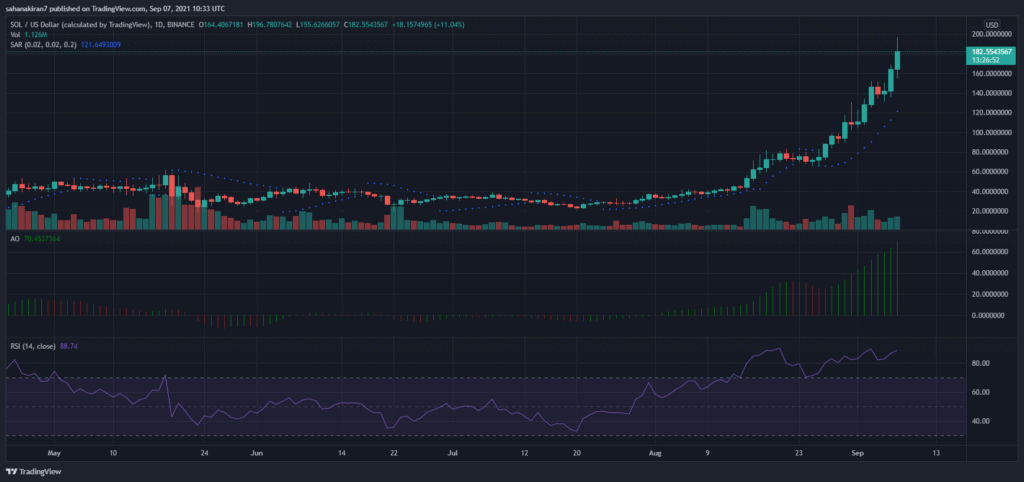Click the 12 date label on time axis
Image resolution: width=1024 pixels, height=482 pixels.
pyautogui.click(x=524, y=452)
